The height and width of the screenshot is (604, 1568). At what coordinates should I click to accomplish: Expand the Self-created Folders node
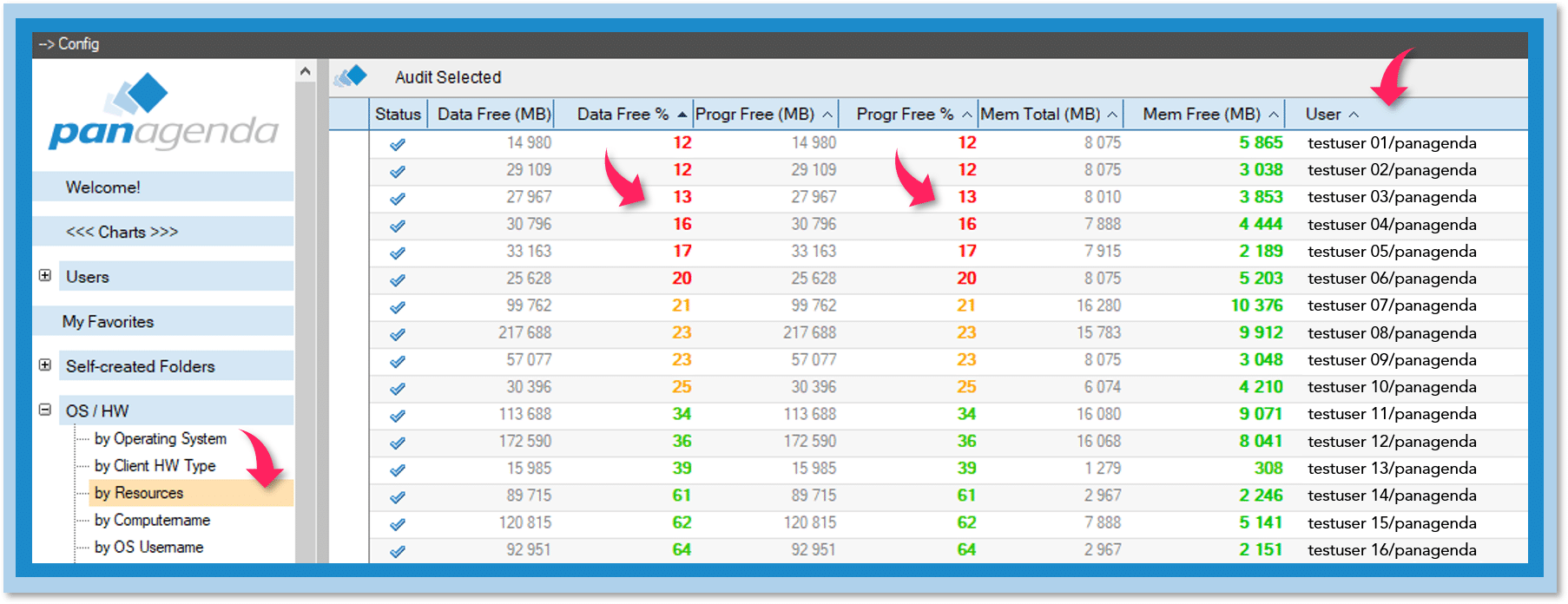tap(45, 365)
